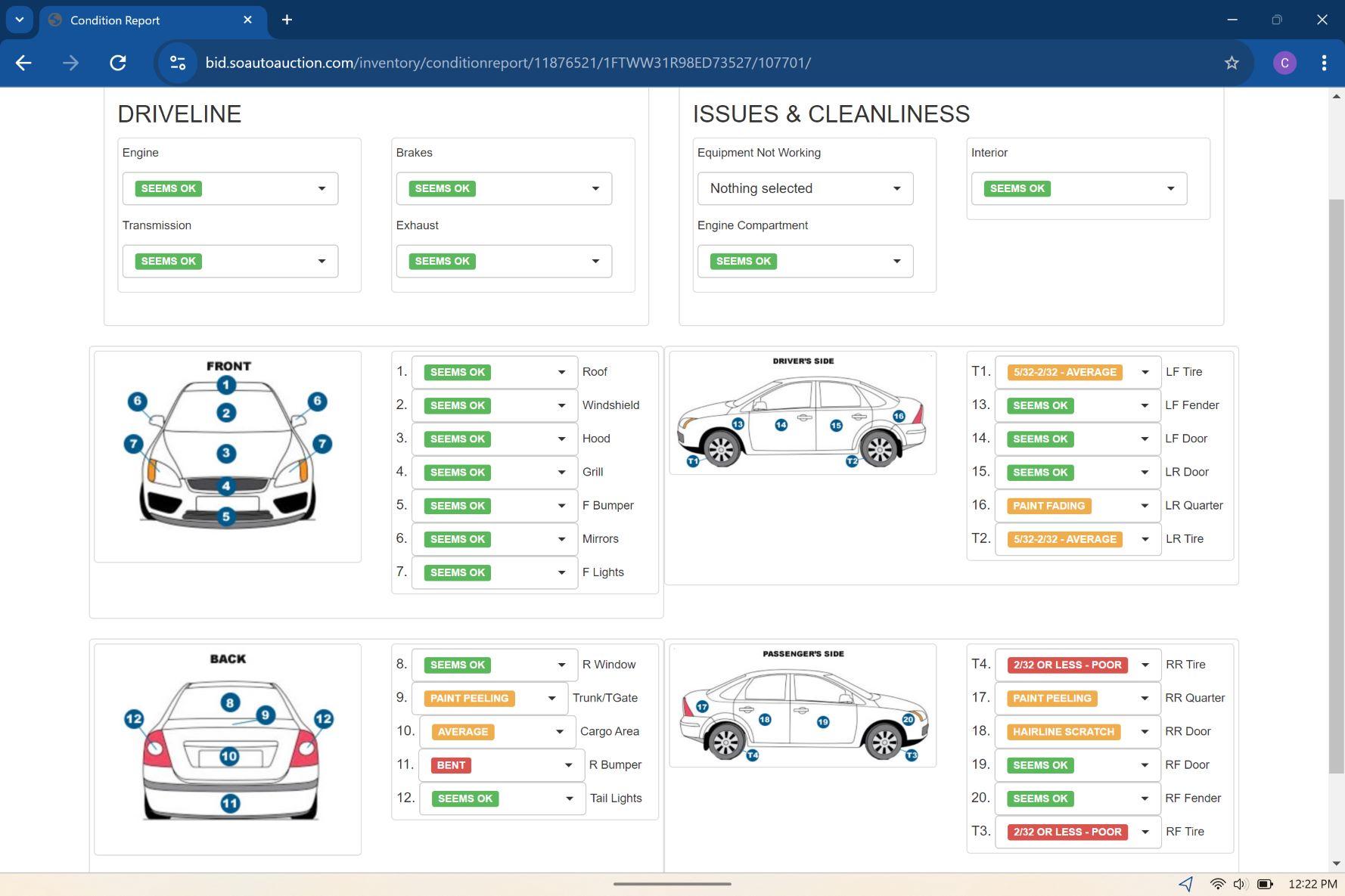Open the RF Door condition dropdown
This screenshot has width=1345, height=896.
pos(1078,765)
